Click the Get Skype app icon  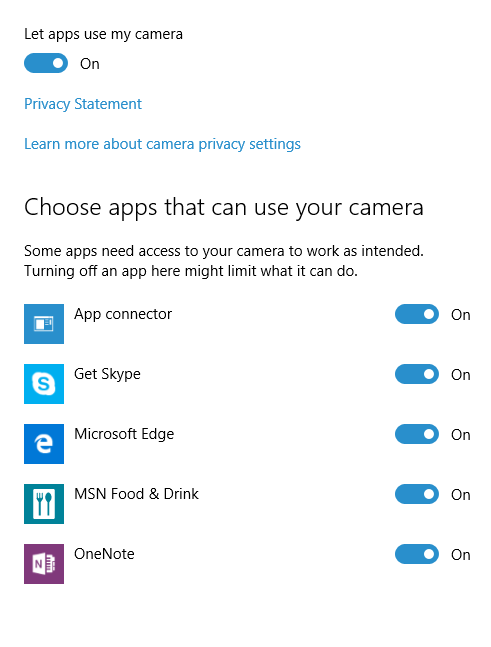point(44,384)
